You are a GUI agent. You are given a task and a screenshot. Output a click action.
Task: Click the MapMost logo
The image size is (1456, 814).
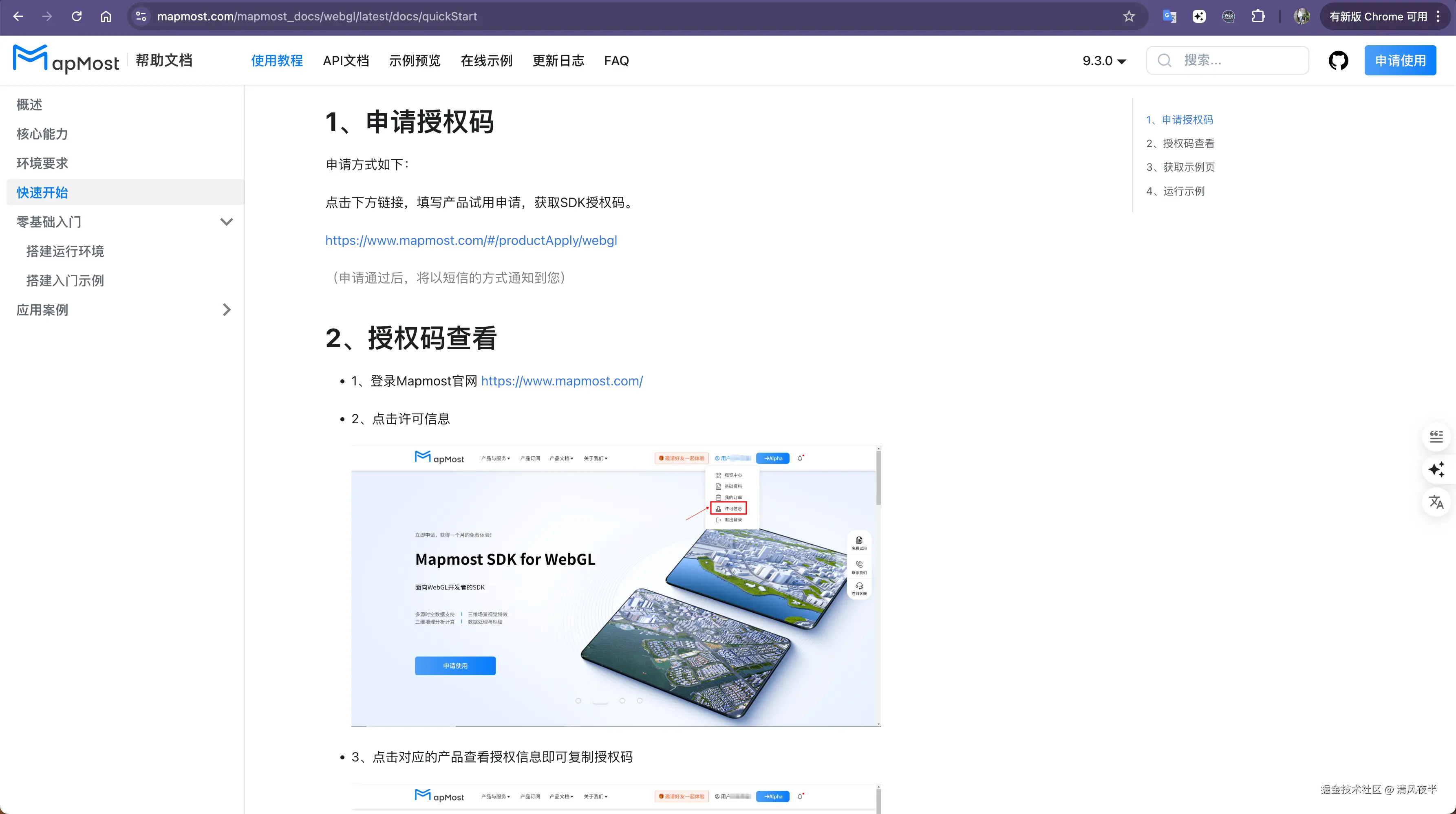click(66, 59)
